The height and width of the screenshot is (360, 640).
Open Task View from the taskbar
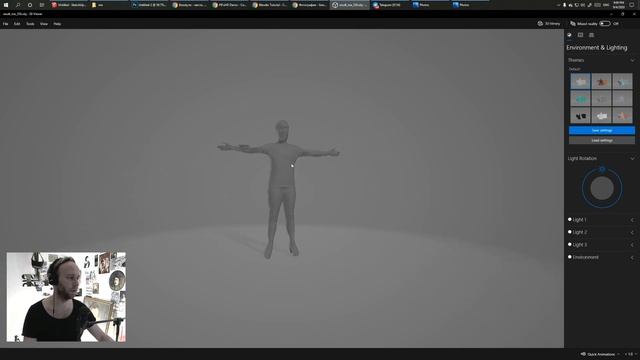[x=42, y=5]
